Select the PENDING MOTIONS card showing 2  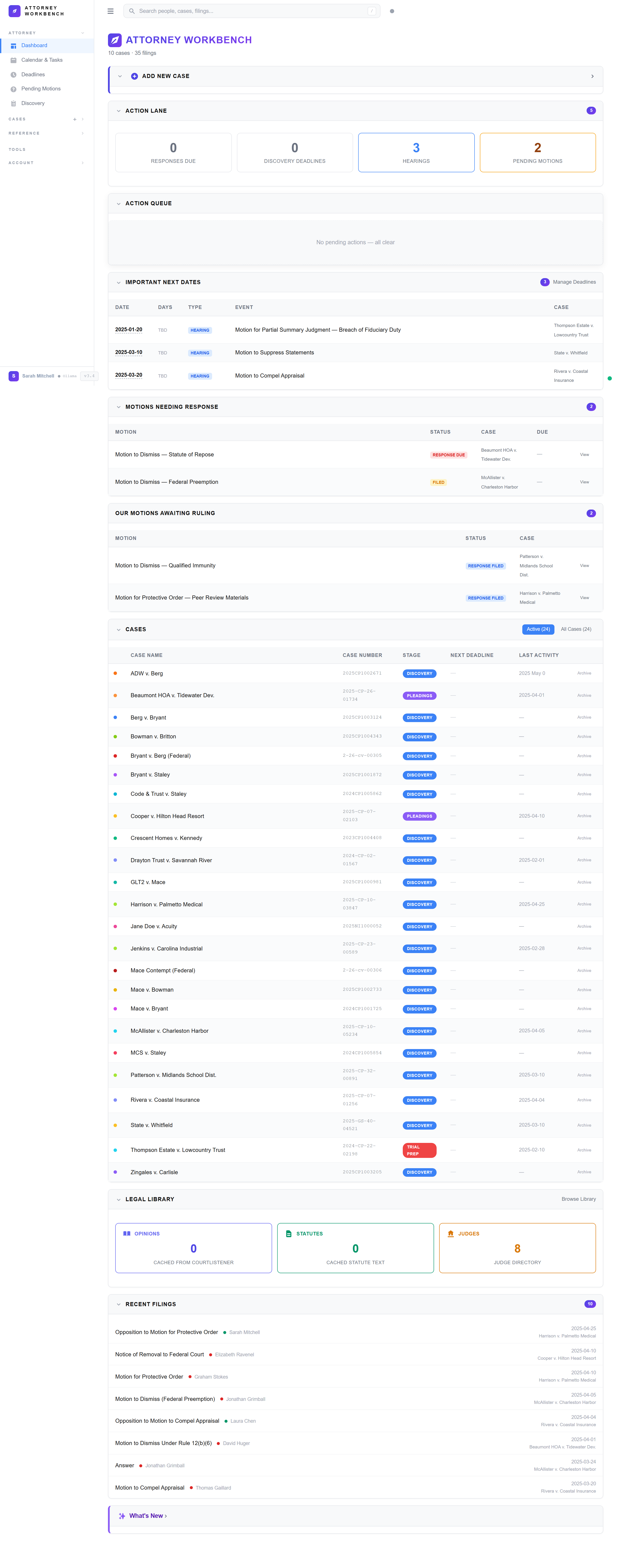[x=537, y=152]
